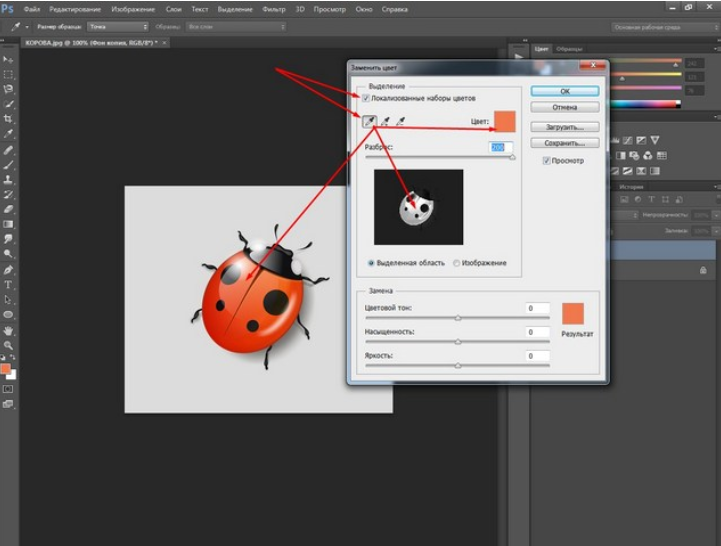Screen dimensions: 721x546
Task: Click the Загрузить... button
Action: (x=565, y=127)
